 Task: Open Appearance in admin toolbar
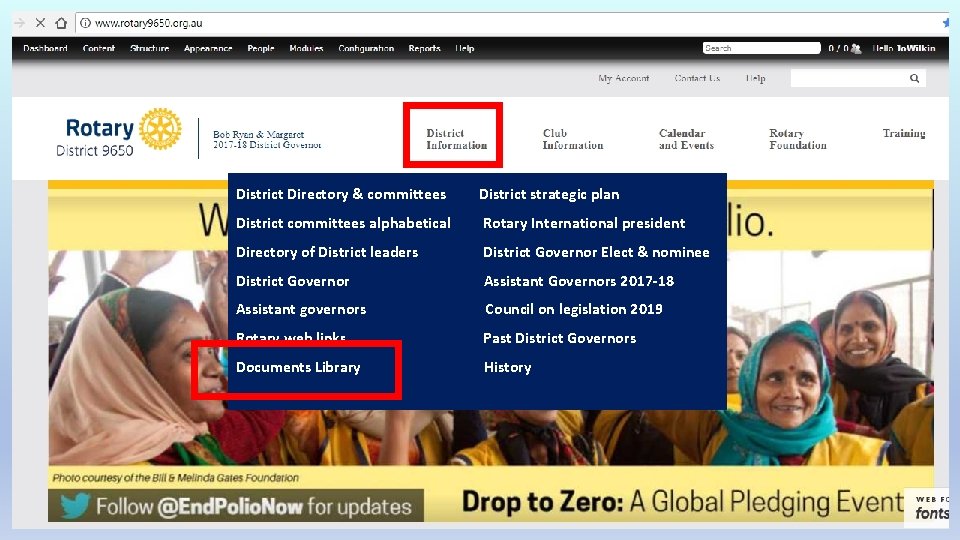click(208, 48)
